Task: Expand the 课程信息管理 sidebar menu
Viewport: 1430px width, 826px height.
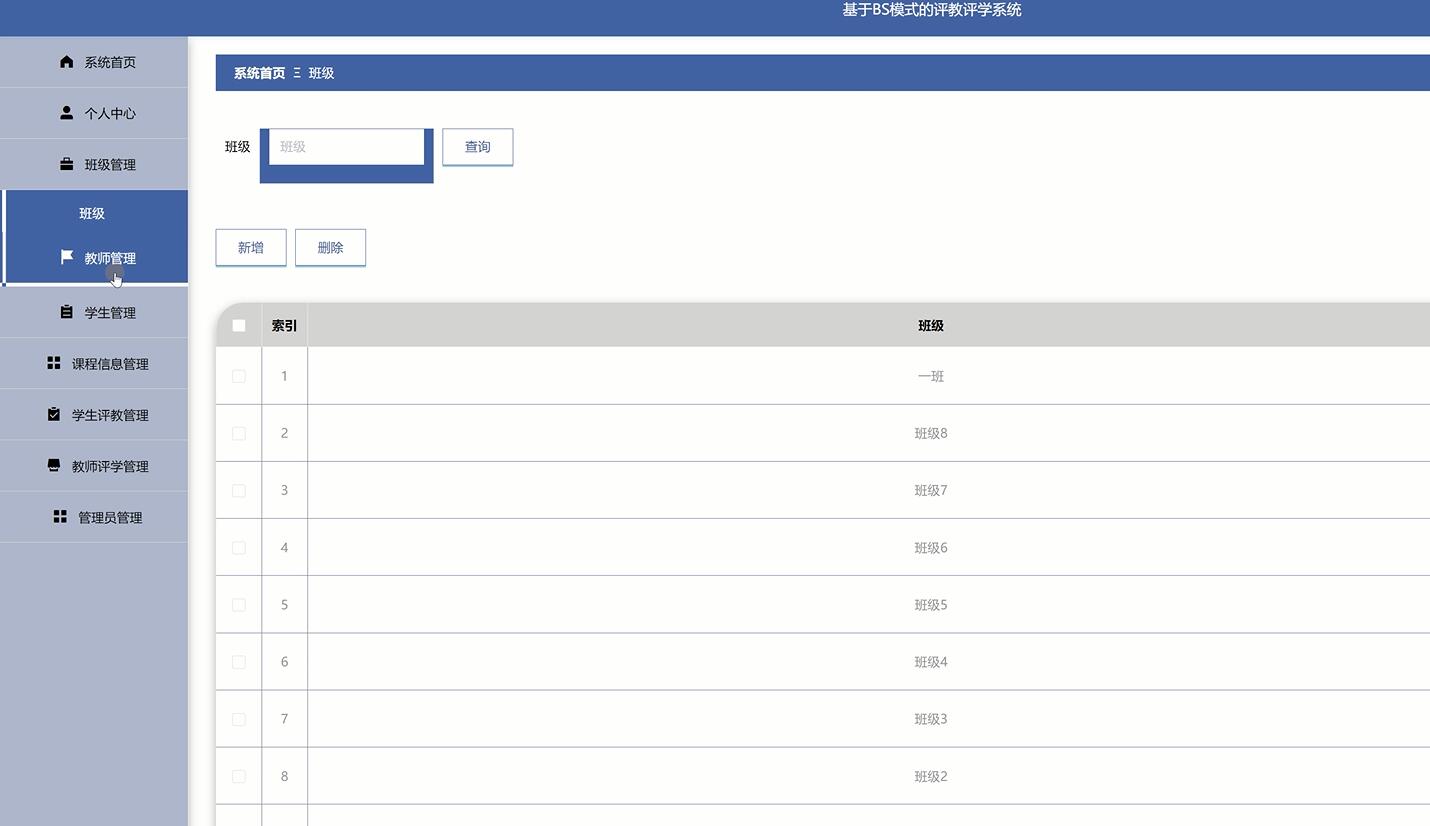Action: pyautogui.click(x=94, y=363)
